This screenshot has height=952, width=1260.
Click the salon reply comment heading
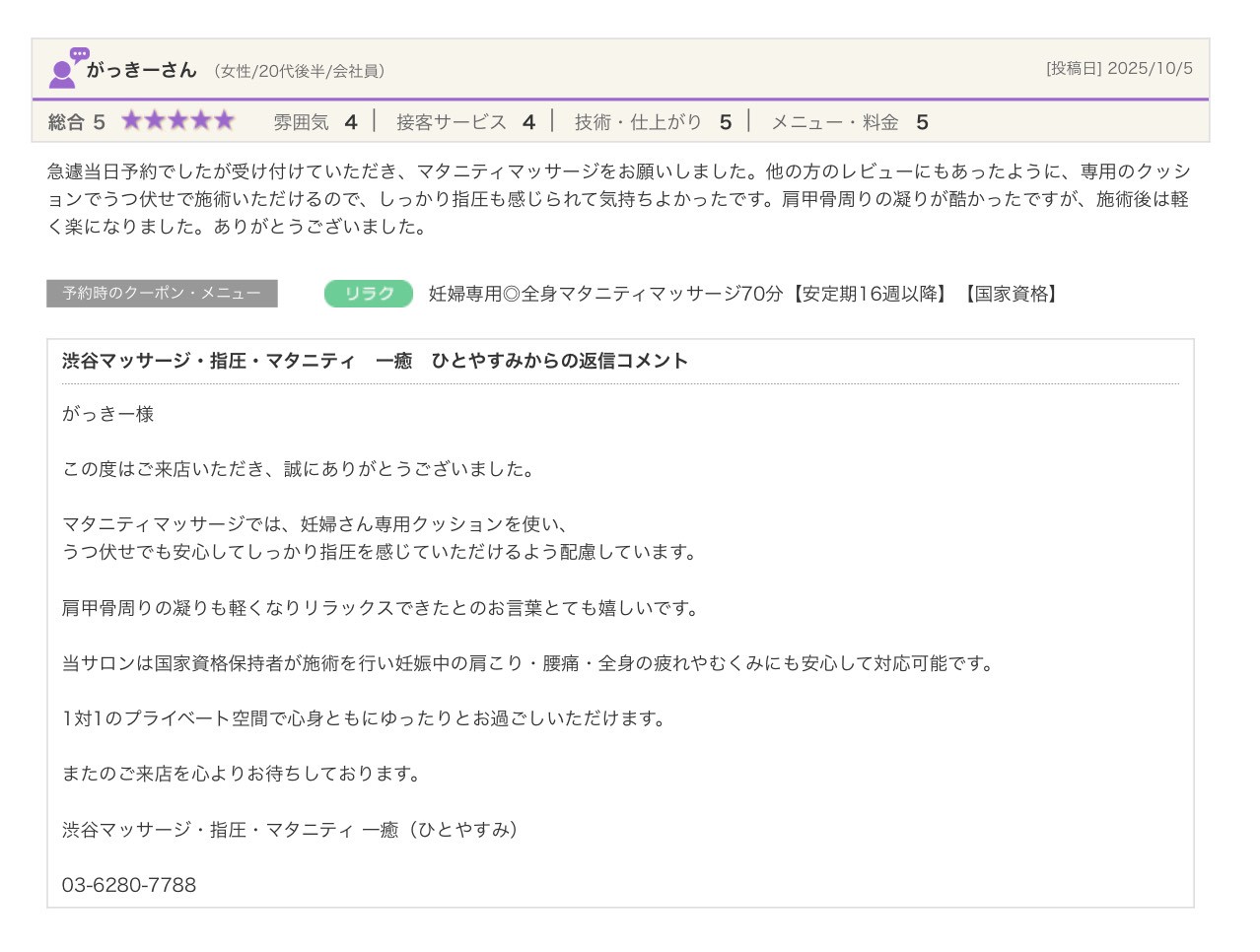[375, 361]
